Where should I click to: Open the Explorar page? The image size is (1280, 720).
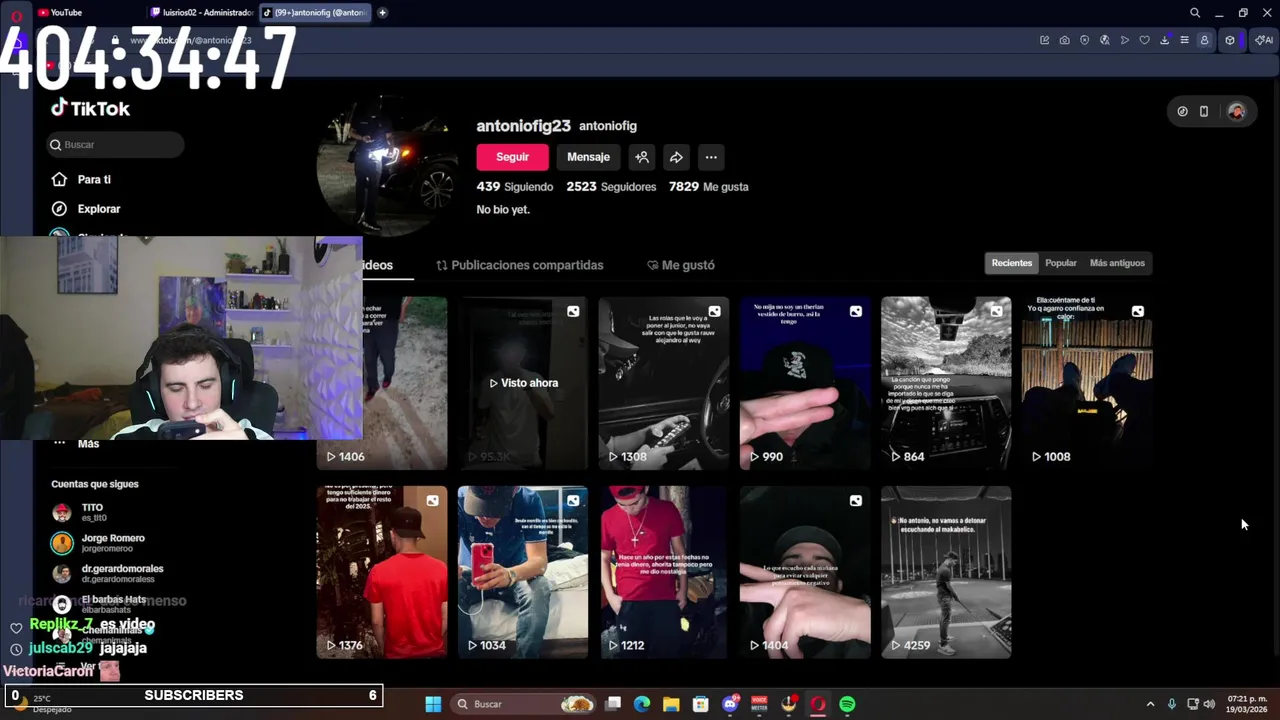pos(99,209)
